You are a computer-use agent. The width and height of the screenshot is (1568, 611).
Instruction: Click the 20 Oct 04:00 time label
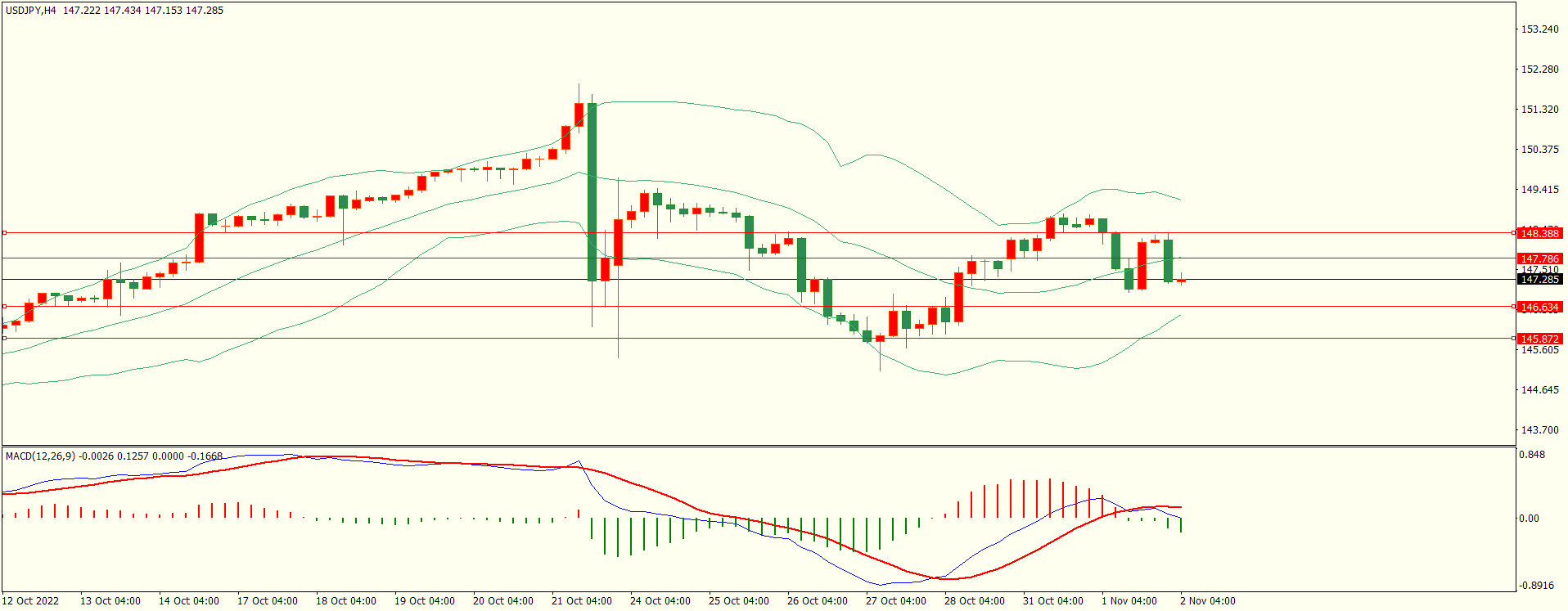[x=503, y=601]
